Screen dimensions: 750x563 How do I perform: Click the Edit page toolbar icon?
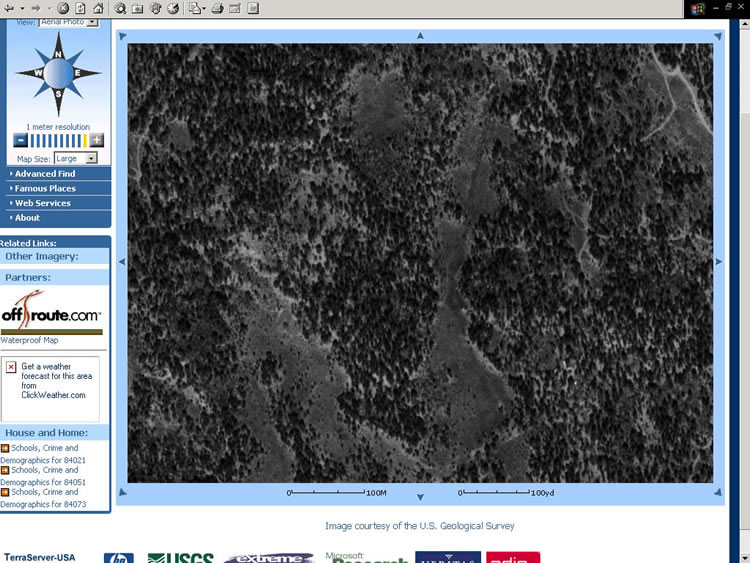(235, 8)
